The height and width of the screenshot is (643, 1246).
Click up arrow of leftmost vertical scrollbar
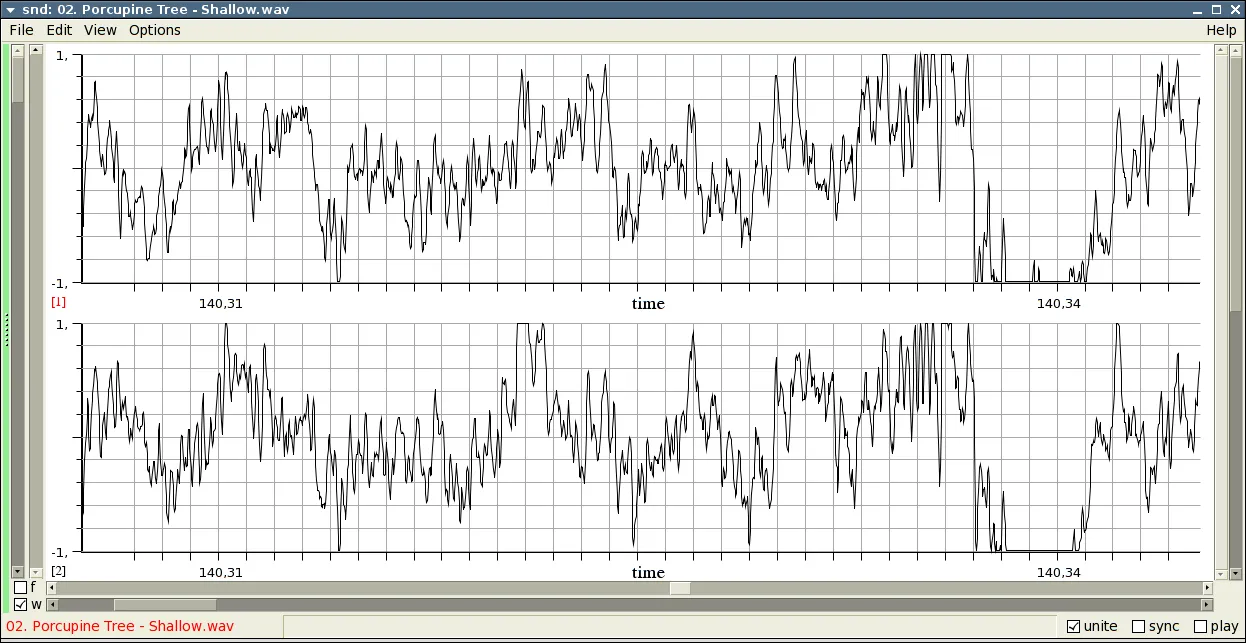click(17, 50)
